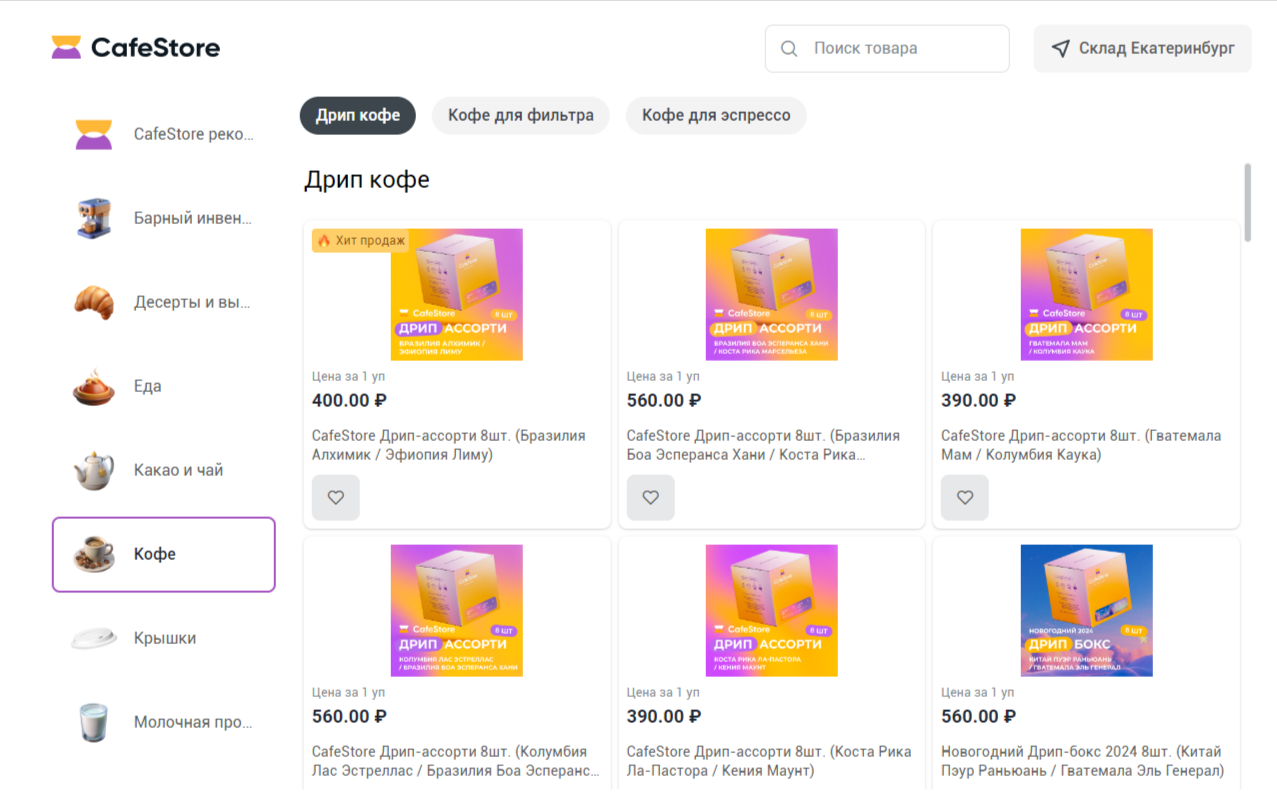Click the Поиск товара search field

pos(900,48)
